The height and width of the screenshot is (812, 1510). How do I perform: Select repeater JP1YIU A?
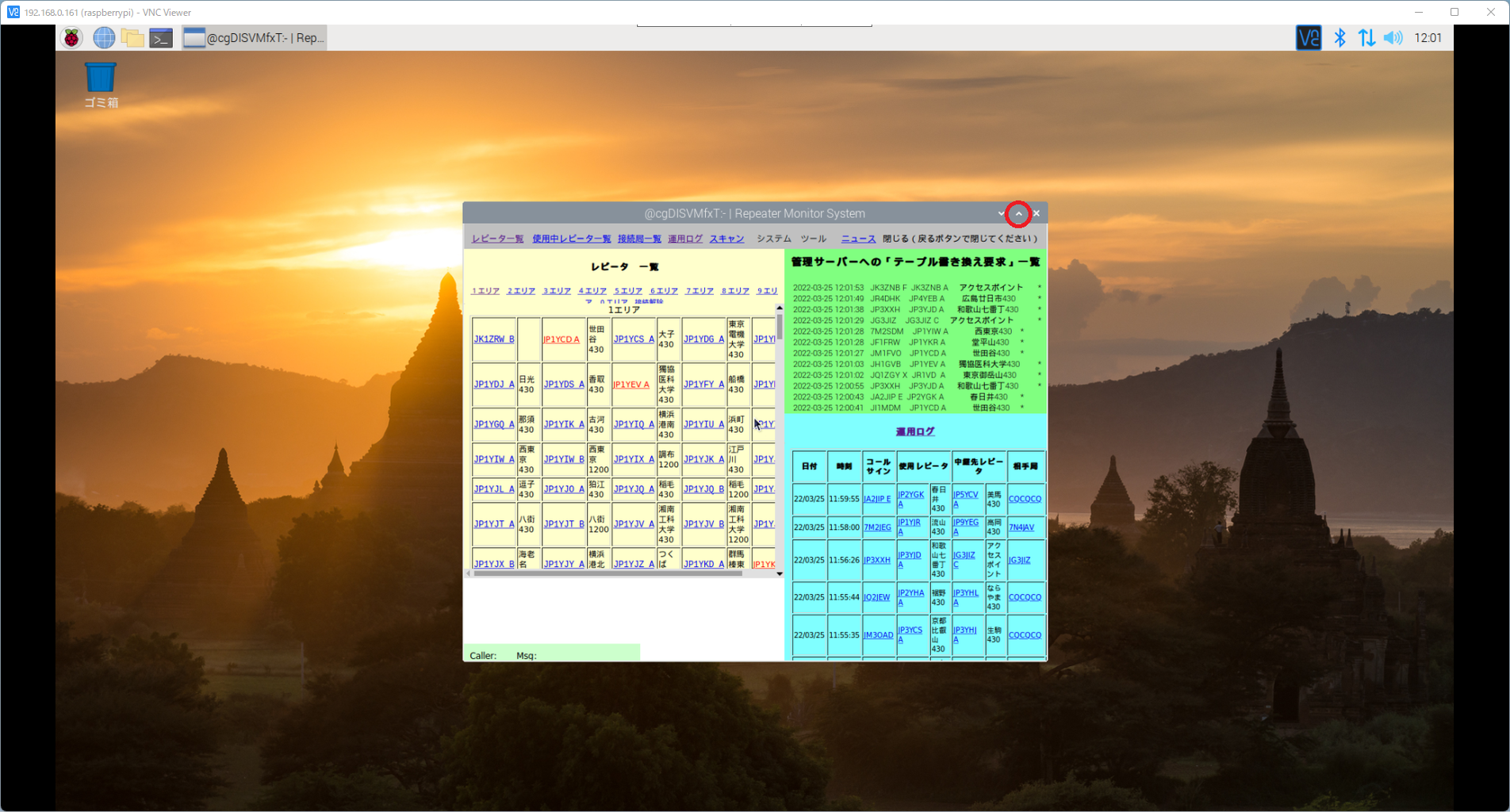703,425
